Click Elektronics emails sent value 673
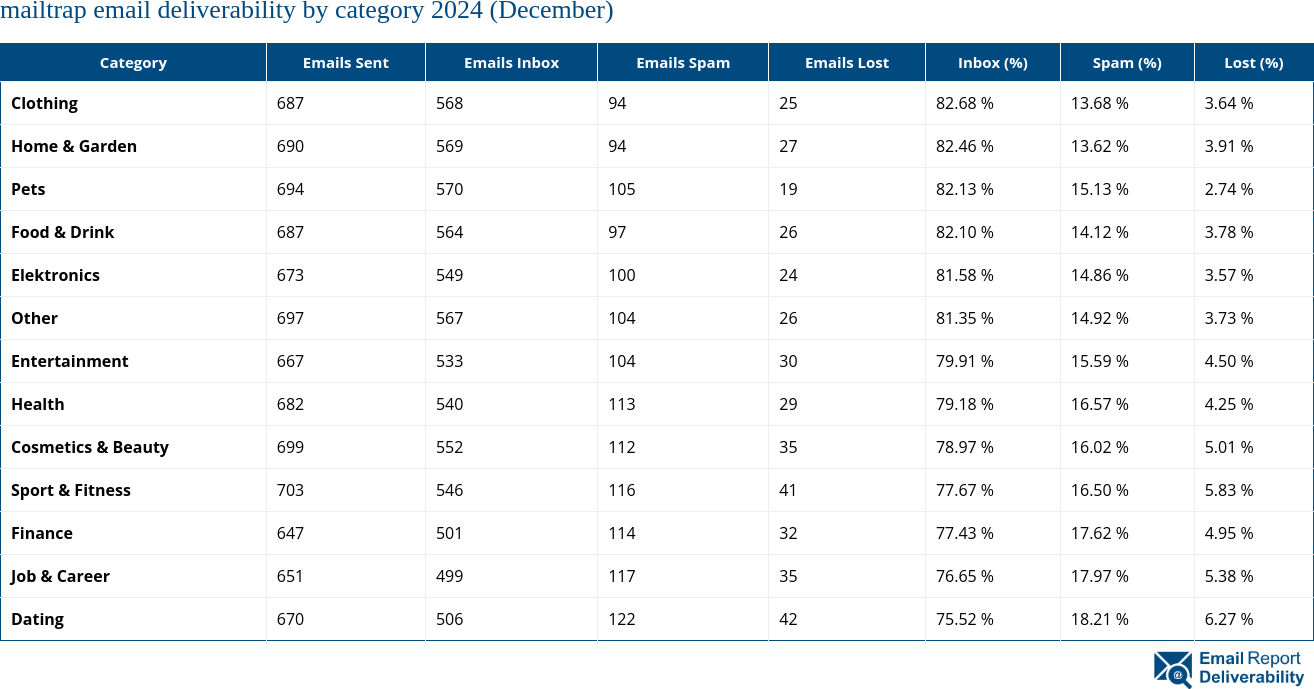Image resolution: width=1314 pixels, height=689 pixels. (290, 275)
